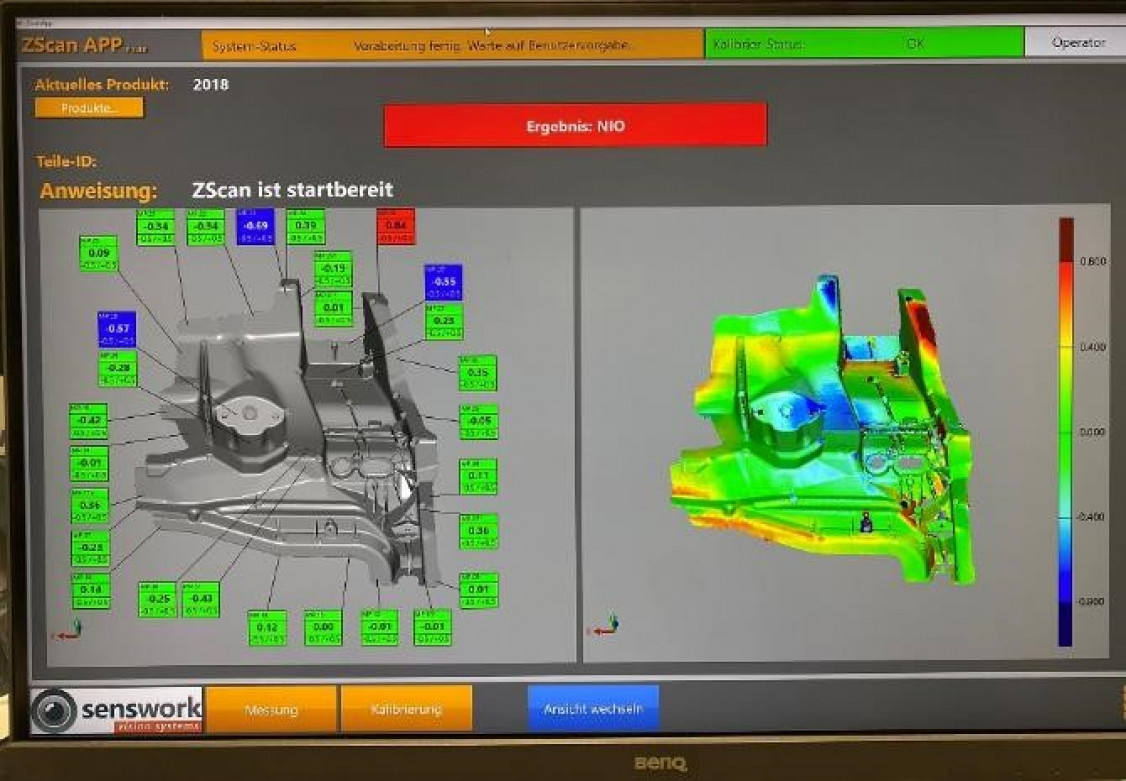This screenshot has height=781, width=1126.
Task: Click the senswork camera lens logo
Action: pos(55,711)
